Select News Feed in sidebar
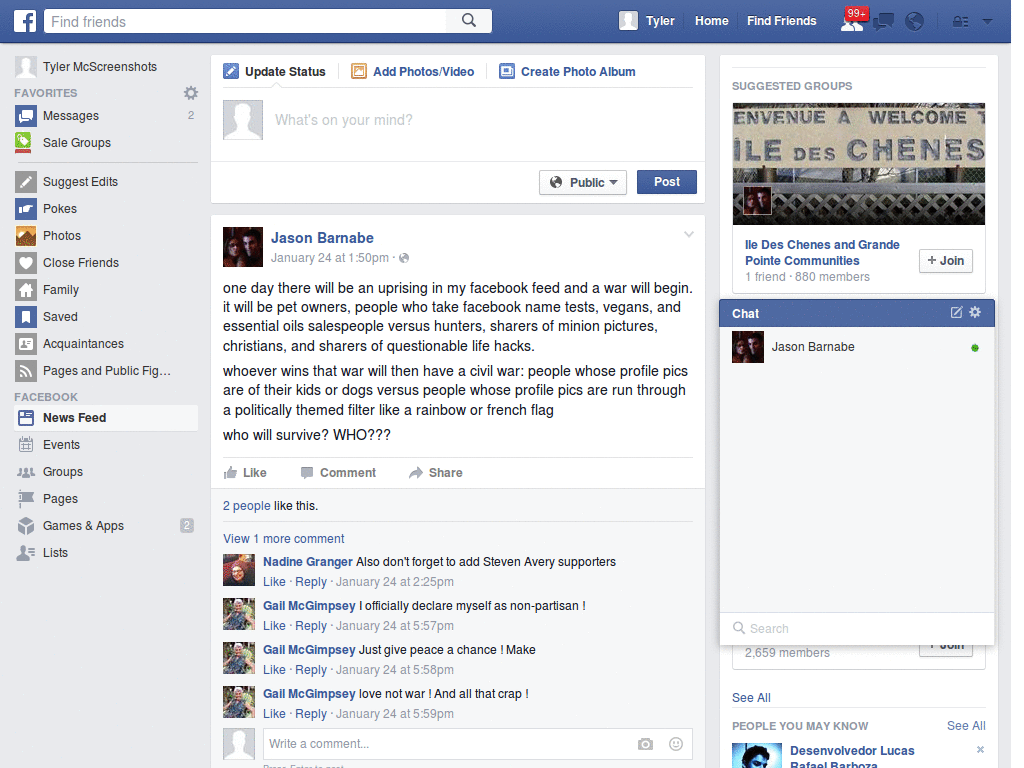The height and width of the screenshot is (768, 1024). 106,417
